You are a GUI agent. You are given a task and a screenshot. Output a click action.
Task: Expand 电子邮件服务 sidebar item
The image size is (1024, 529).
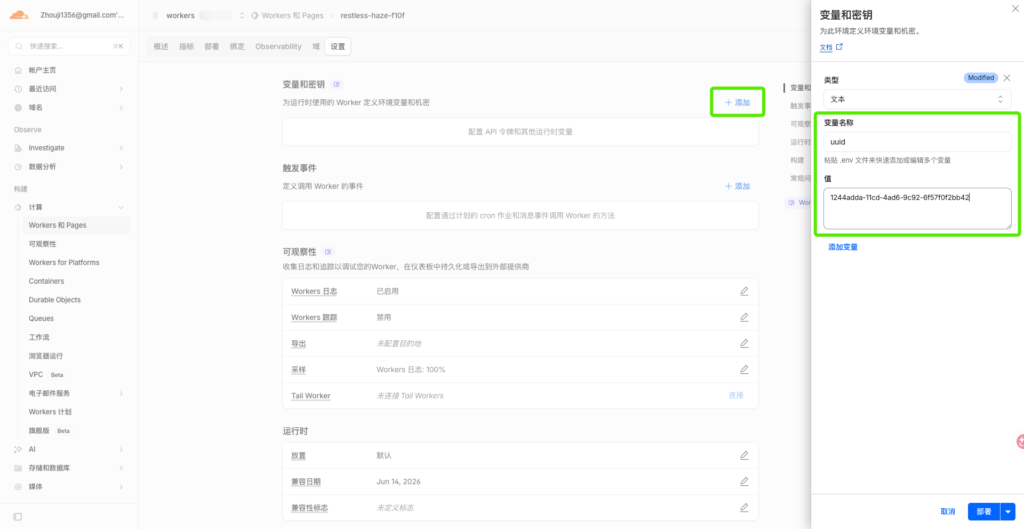click(x=76, y=393)
